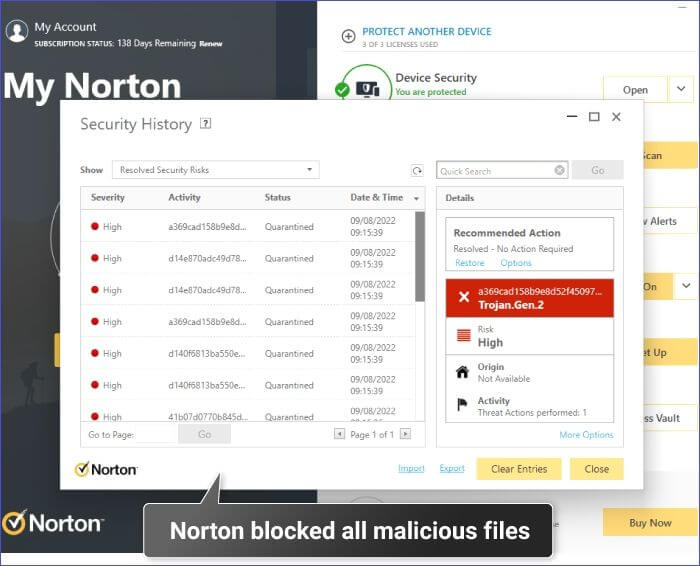Click Buy Now in My Norton window

pyautogui.click(x=650, y=522)
